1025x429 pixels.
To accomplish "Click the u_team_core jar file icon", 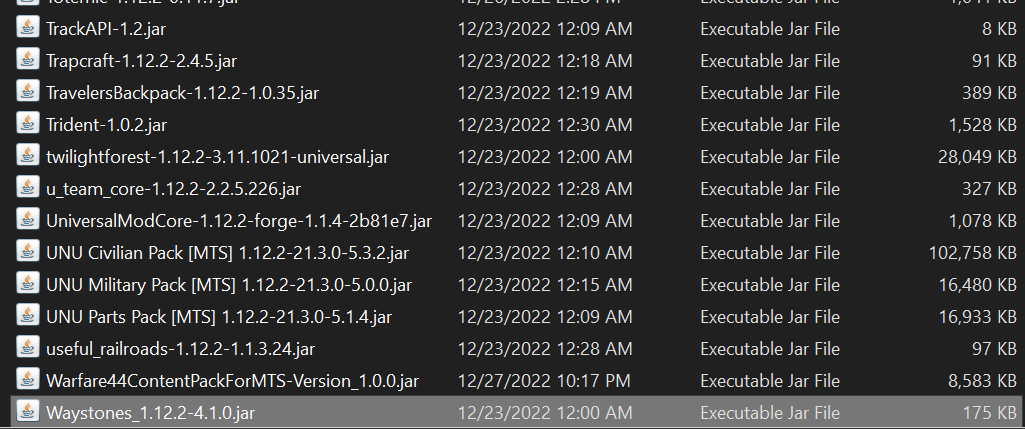I will (x=27, y=188).
